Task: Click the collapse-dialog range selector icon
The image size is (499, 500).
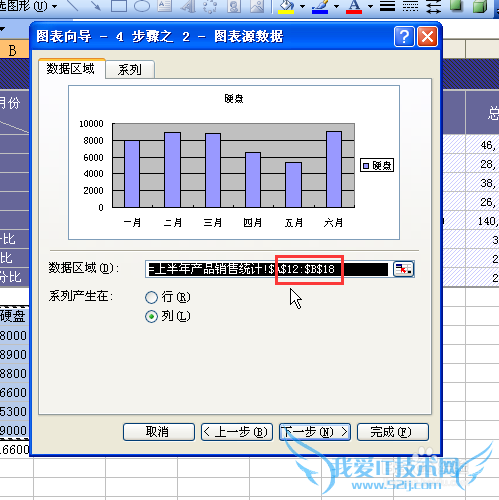Action: 404,269
